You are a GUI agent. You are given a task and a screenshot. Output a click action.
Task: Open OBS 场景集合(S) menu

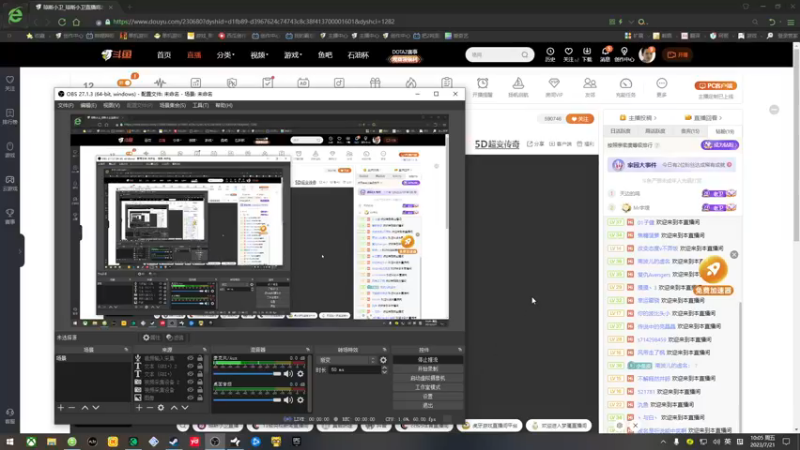tap(172, 106)
